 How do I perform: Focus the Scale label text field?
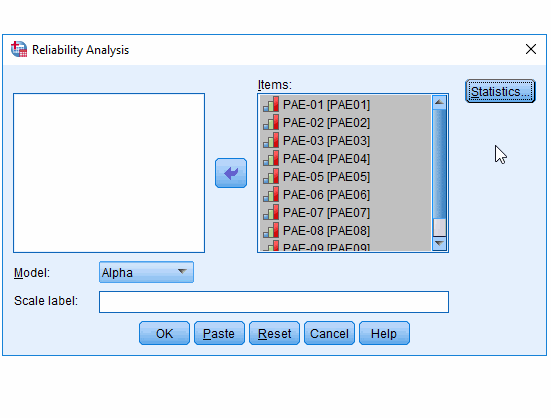pos(274,302)
